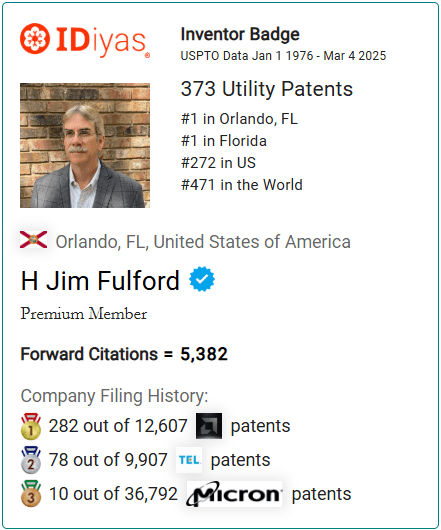Screen dimensions: 441x530
Task: Click the H Jim Fulford name
Action: coord(100,281)
